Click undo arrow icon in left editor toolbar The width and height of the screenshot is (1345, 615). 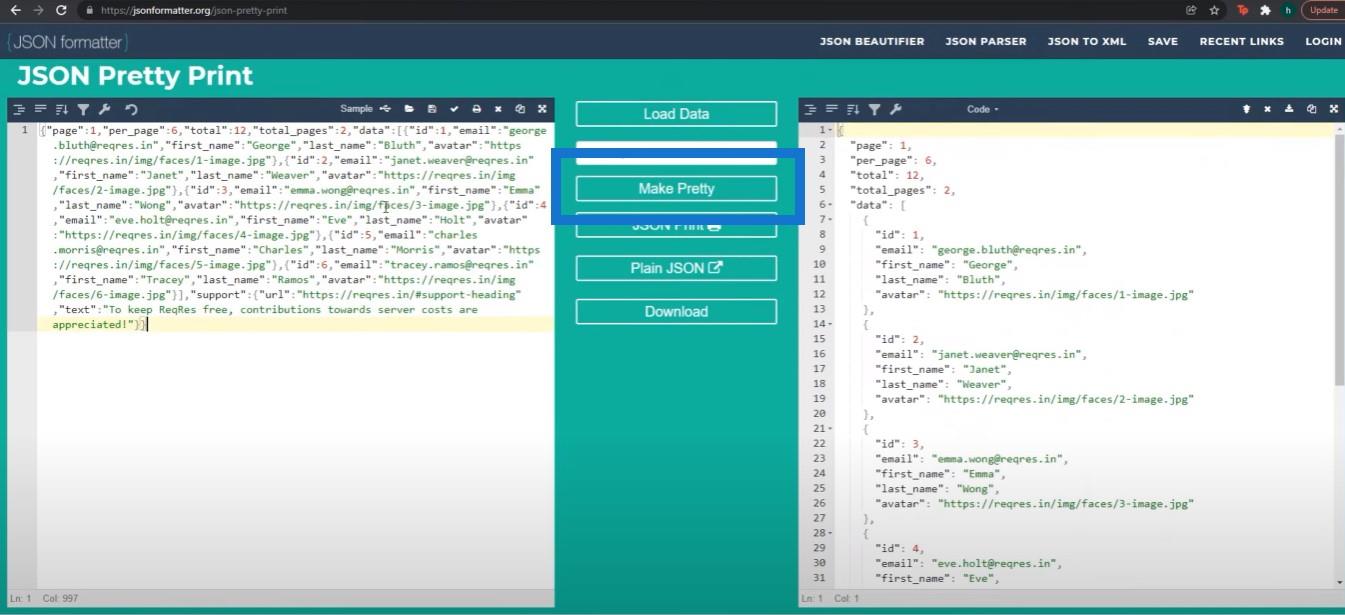(131, 109)
